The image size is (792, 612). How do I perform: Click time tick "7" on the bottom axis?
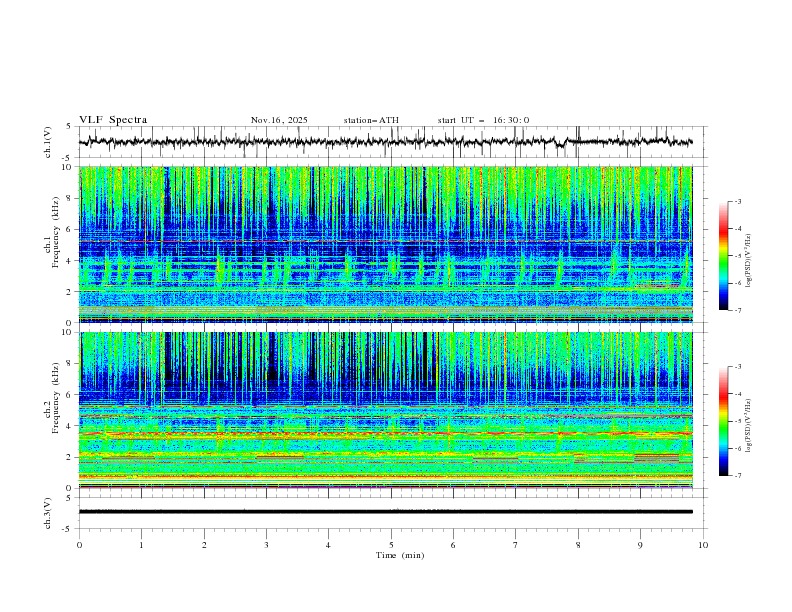tap(516, 545)
